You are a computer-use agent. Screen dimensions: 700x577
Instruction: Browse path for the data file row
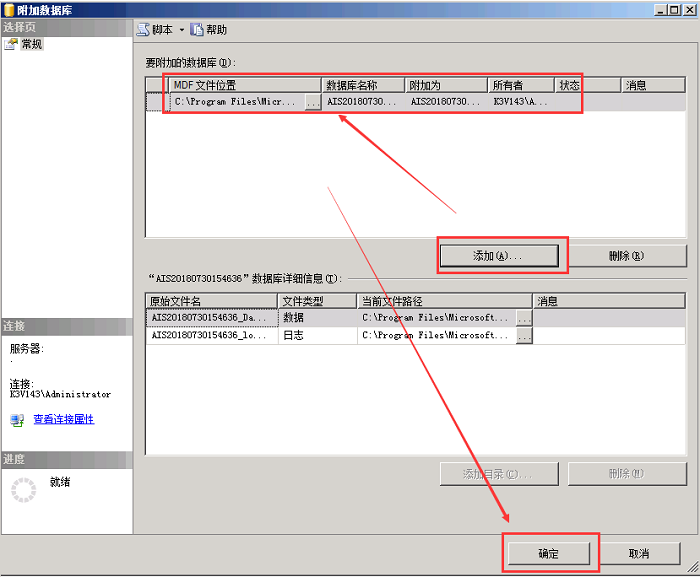coord(524,318)
